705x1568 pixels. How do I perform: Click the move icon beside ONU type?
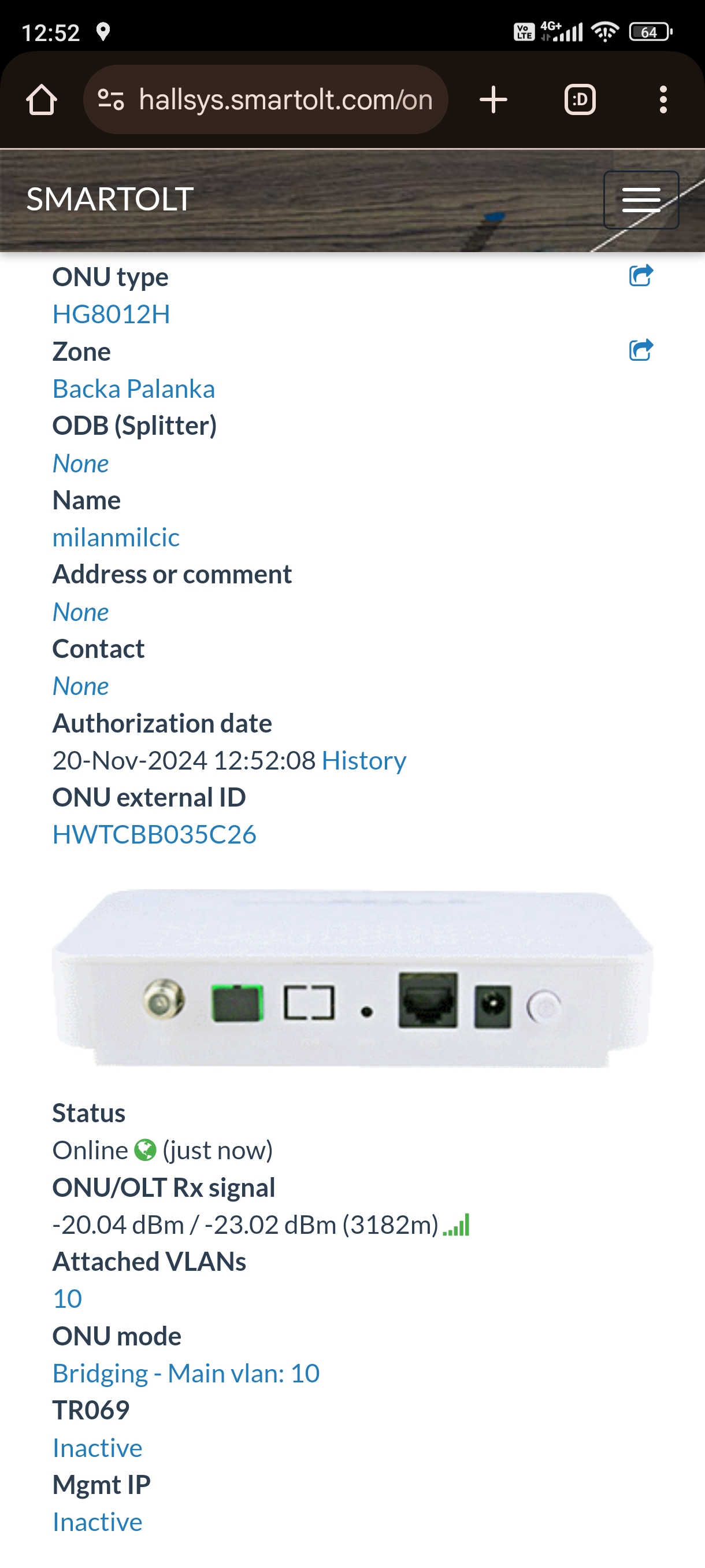(x=640, y=276)
